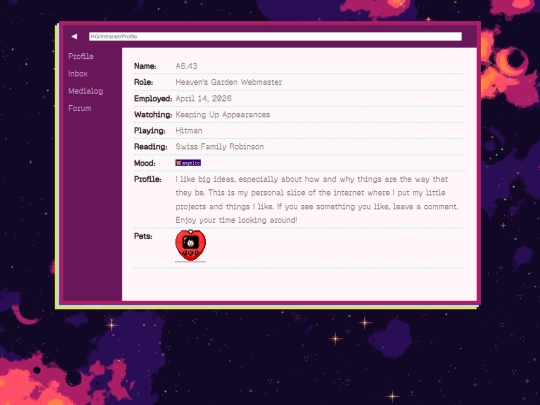Click the Role: field label
540x405 pixels.
pyautogui.click(x=144, y=82)
